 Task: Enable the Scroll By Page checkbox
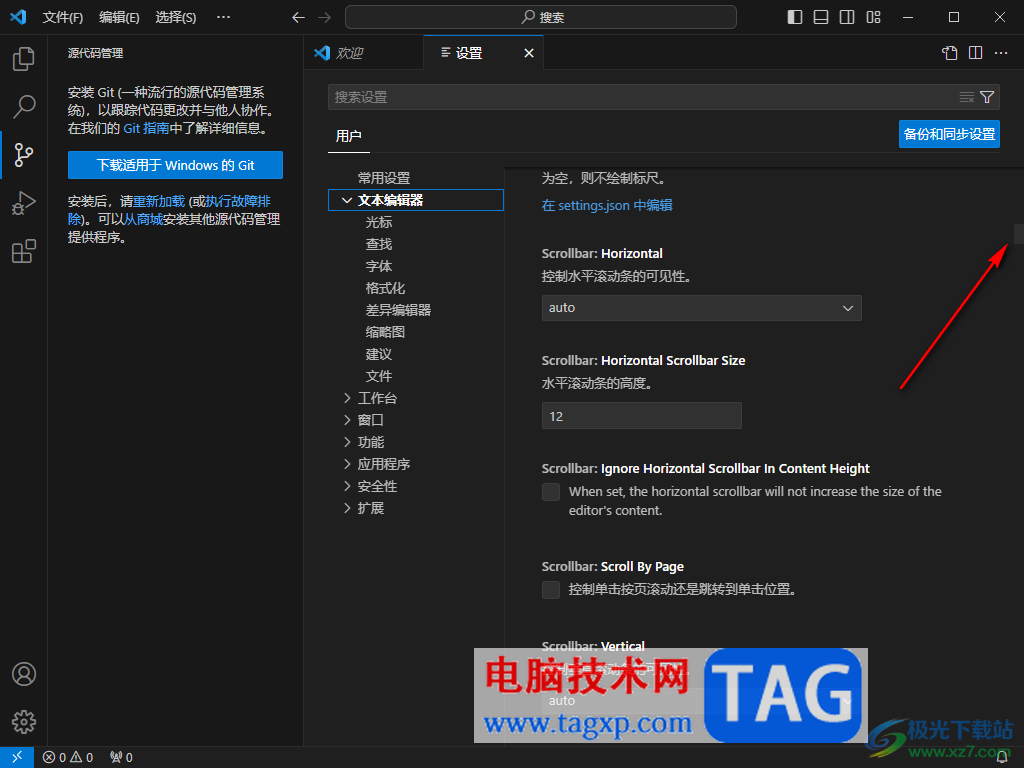551,590
